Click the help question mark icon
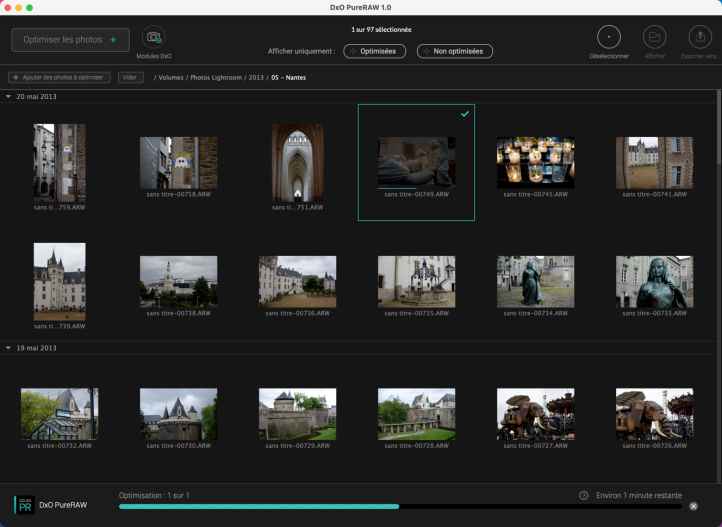The width and height of the screenshot is (722, 527). [583, 495]
